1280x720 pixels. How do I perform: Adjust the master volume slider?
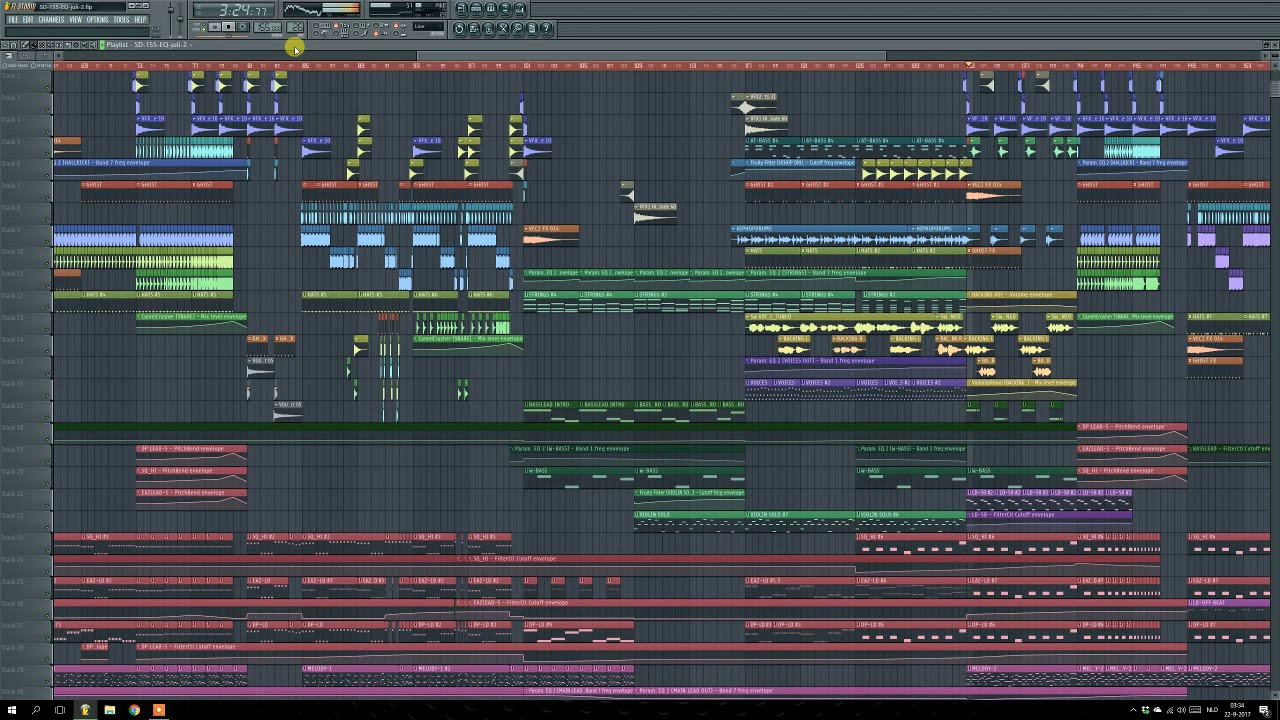click(x=171, y=18)
